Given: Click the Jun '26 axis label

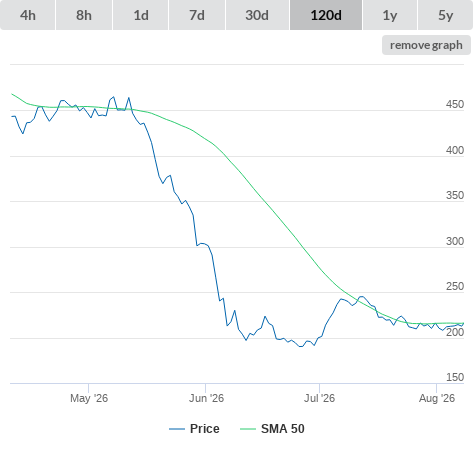Looking at the screenshot, I should [206, 398].
